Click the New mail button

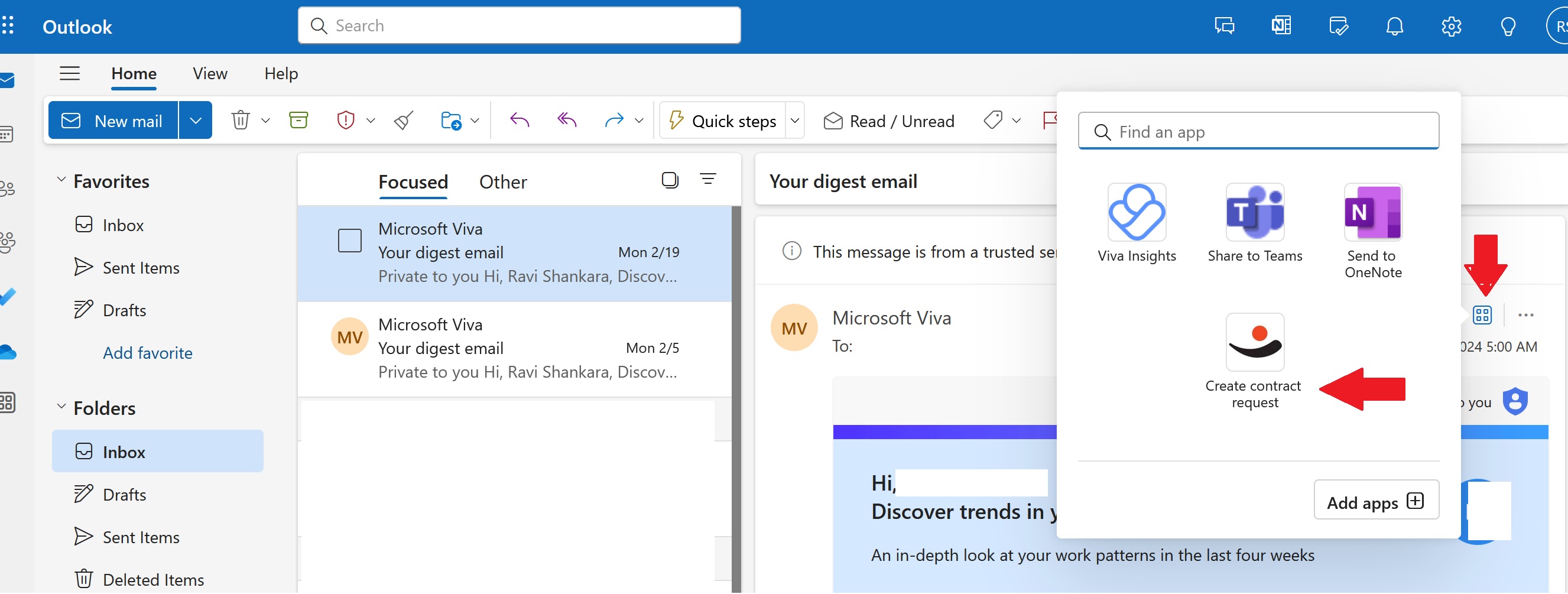pos(113,121)
